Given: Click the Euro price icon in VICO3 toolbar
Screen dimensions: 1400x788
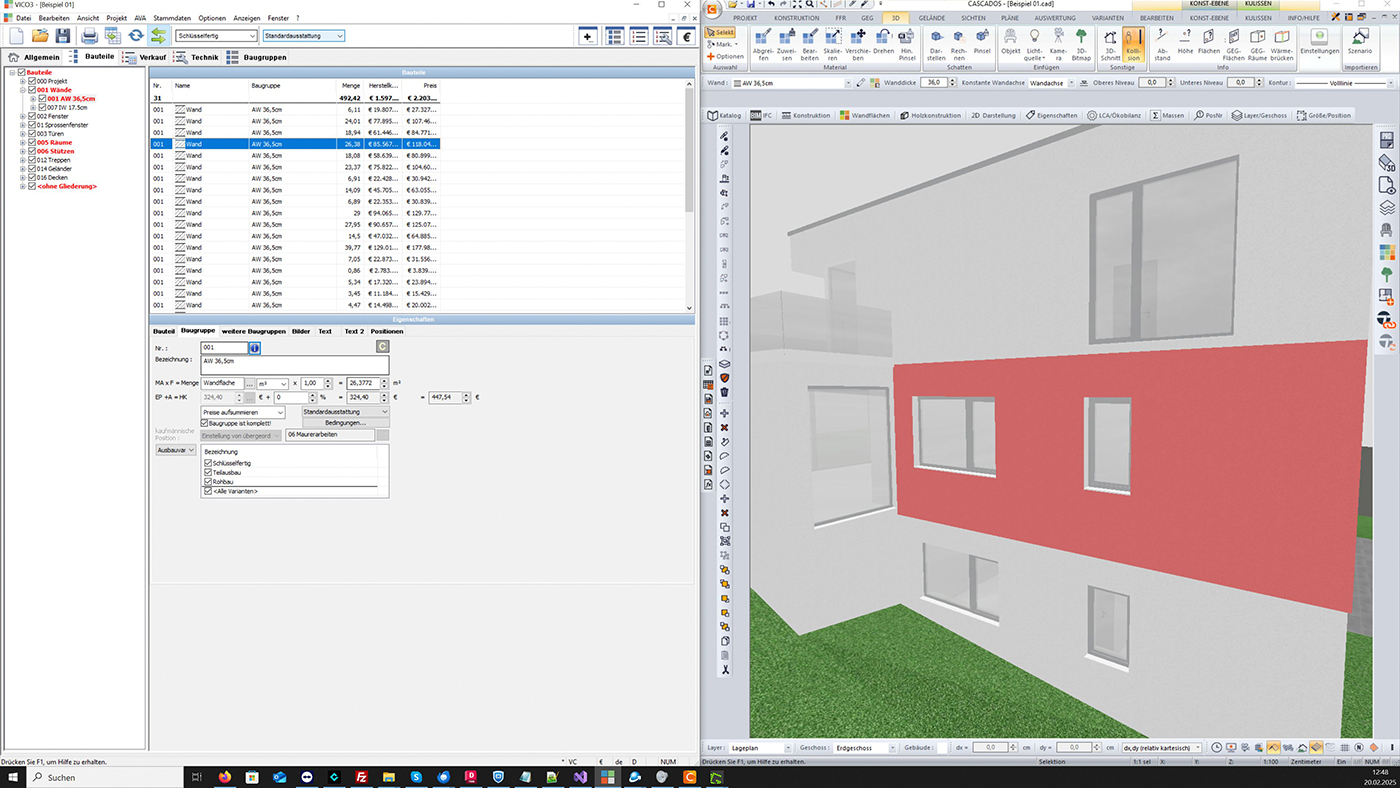Looking at the screenshot, I should click(x=686, y=36).
